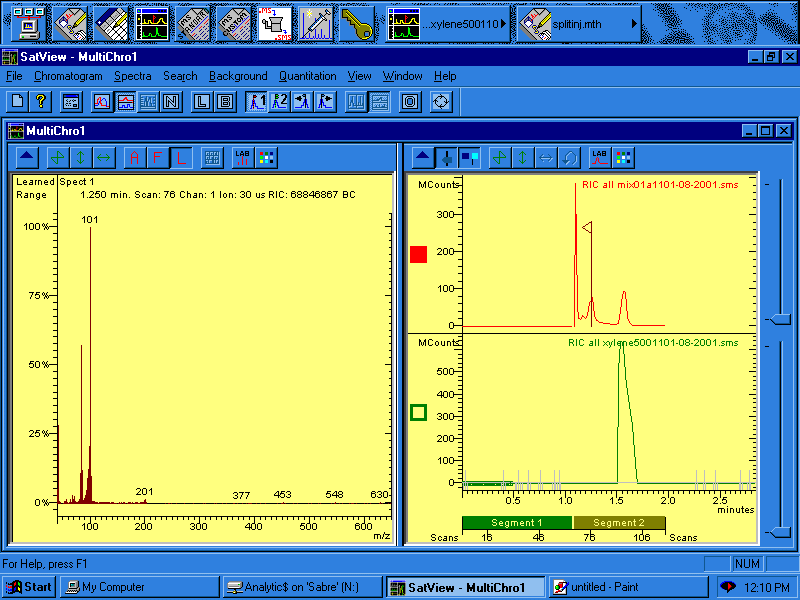Click the toolbar icon with boxed letter L
800x600 pixels.
pyautogui.click(x=202, y=102)
